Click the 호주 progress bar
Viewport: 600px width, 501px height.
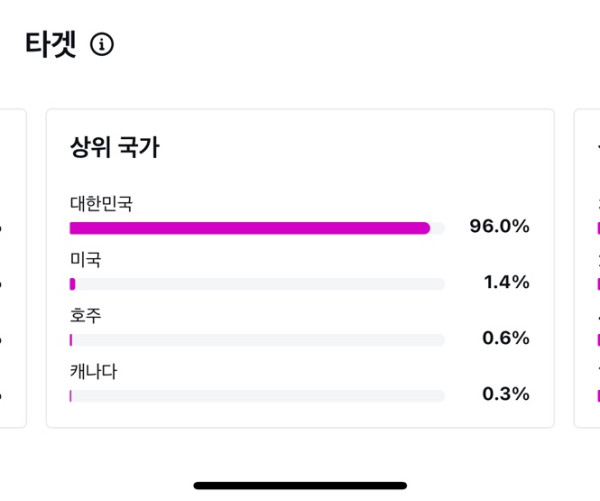point(257,340)
